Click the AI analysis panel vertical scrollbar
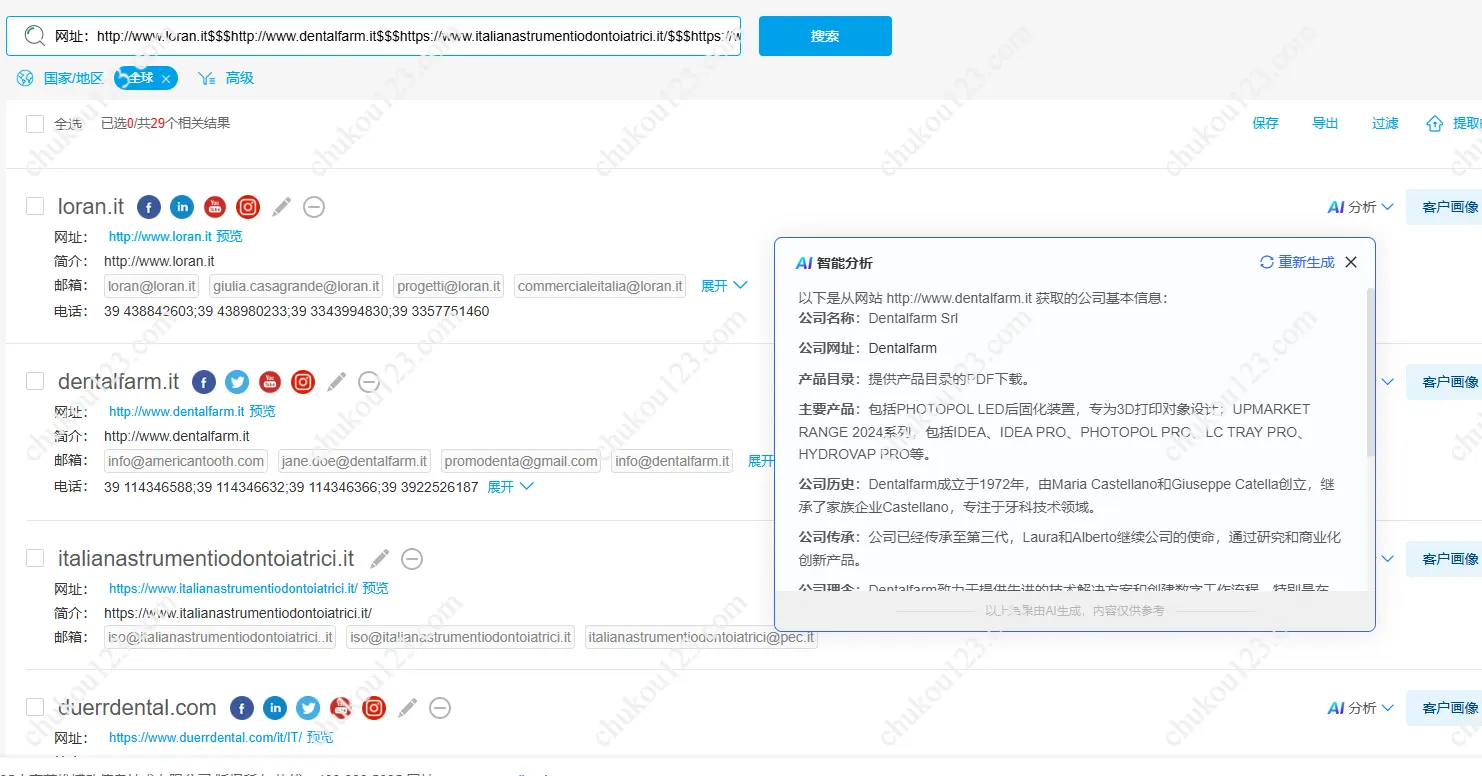The width and height of the screenshot is (1482, 776). coord(1370,370)
